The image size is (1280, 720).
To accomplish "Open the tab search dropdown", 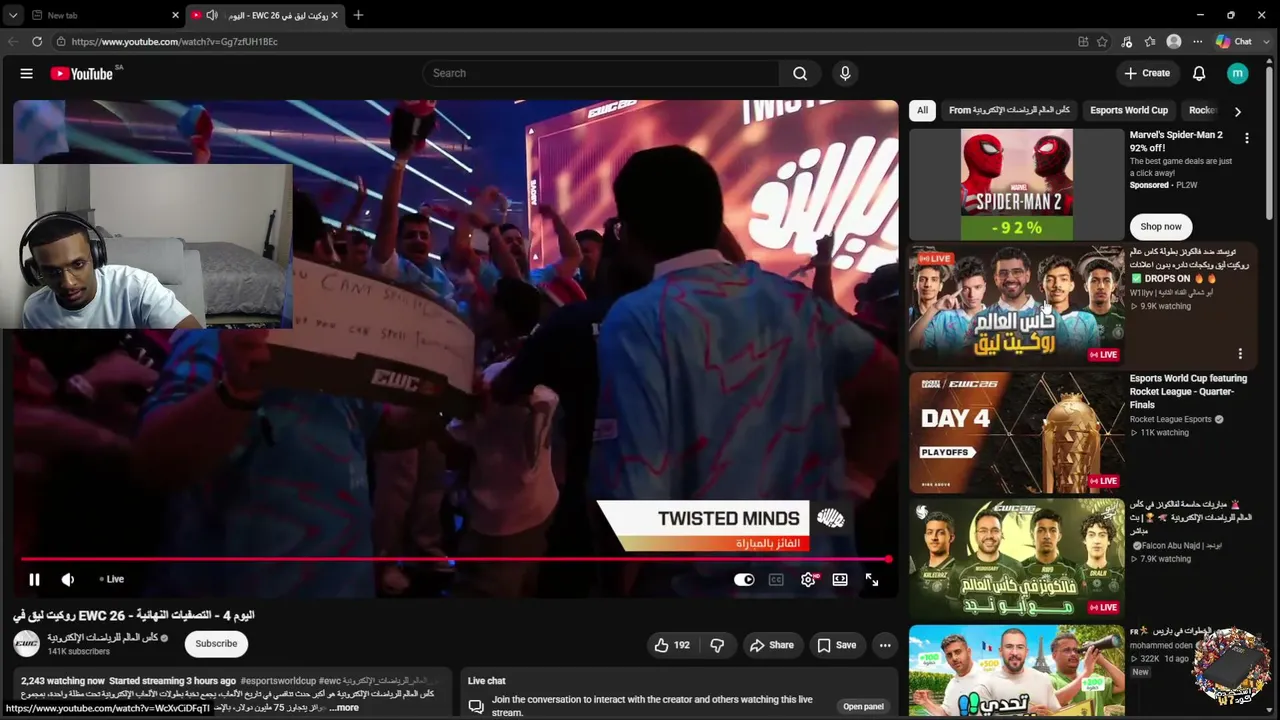I will (12, 15).
